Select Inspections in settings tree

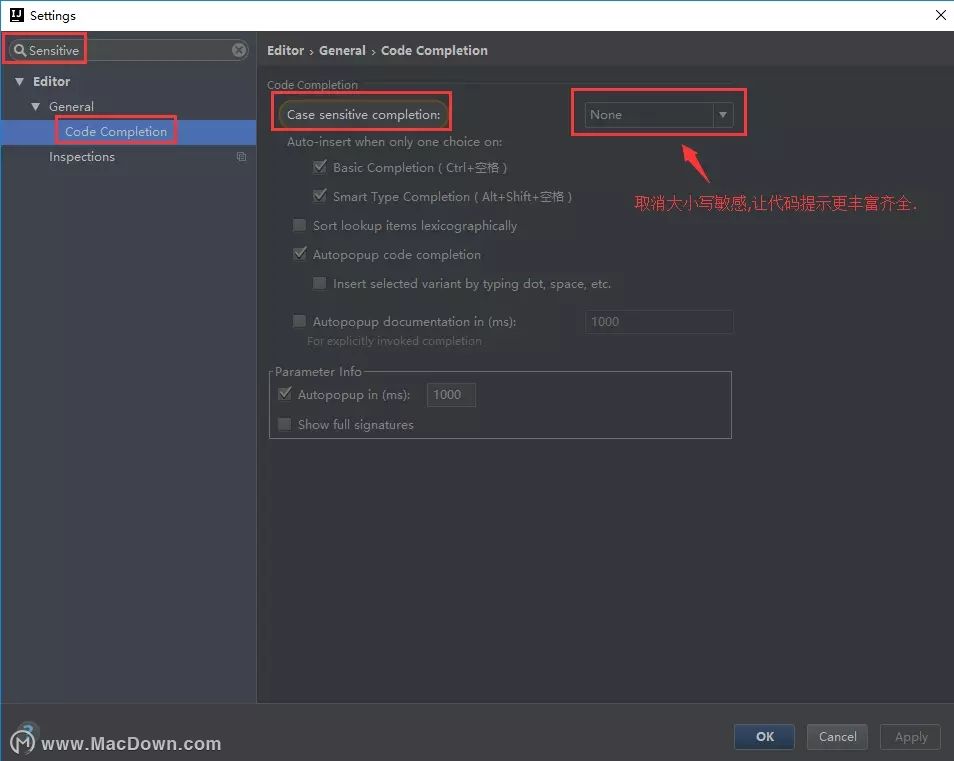(x=82, y=157)
